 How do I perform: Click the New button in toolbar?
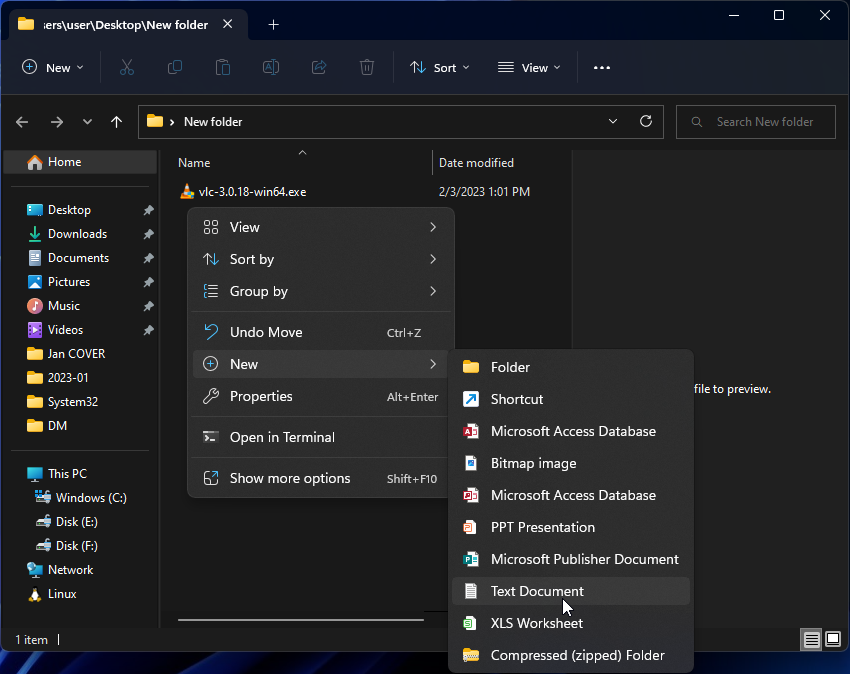(x=53, y=67)
